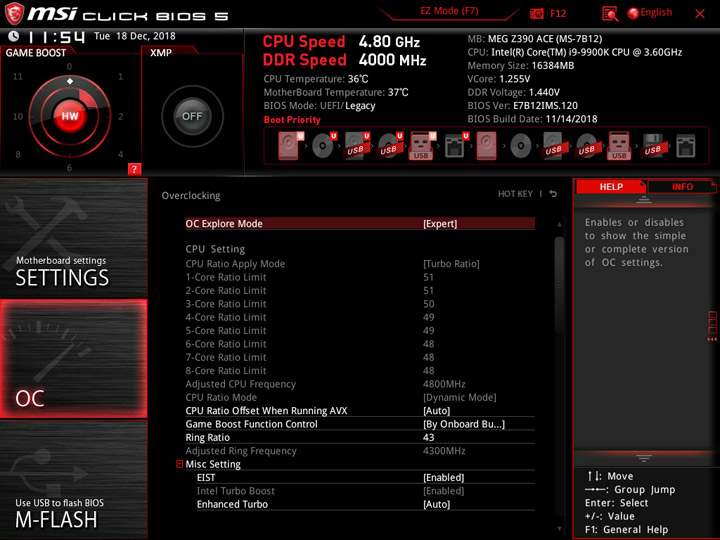
Task: Click the Help panel bottom drag handle
Action: (x=644, y=458)
